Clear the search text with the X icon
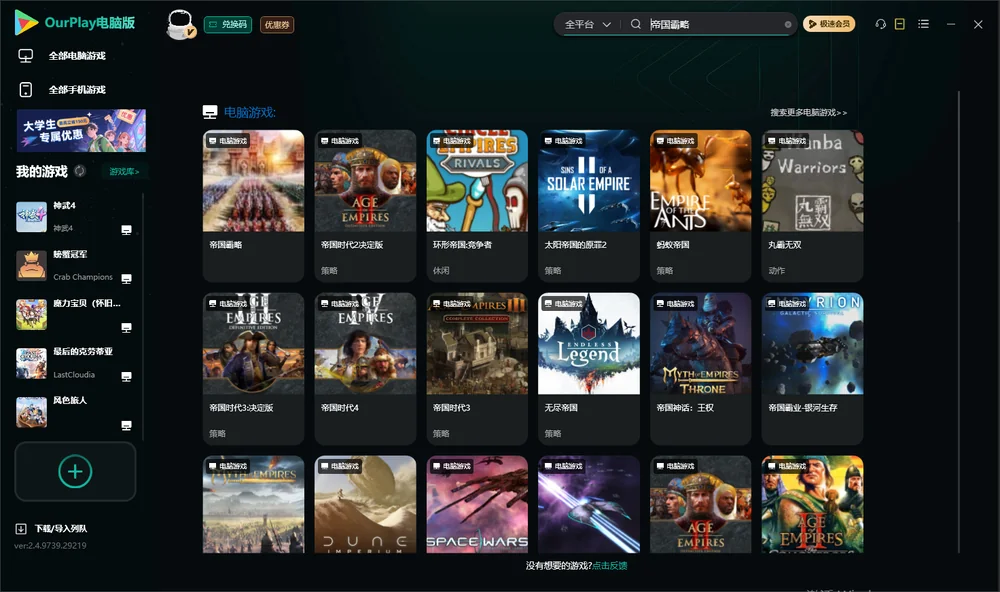The height and width of the screenshot is (592, 1000). coord(788,24)
